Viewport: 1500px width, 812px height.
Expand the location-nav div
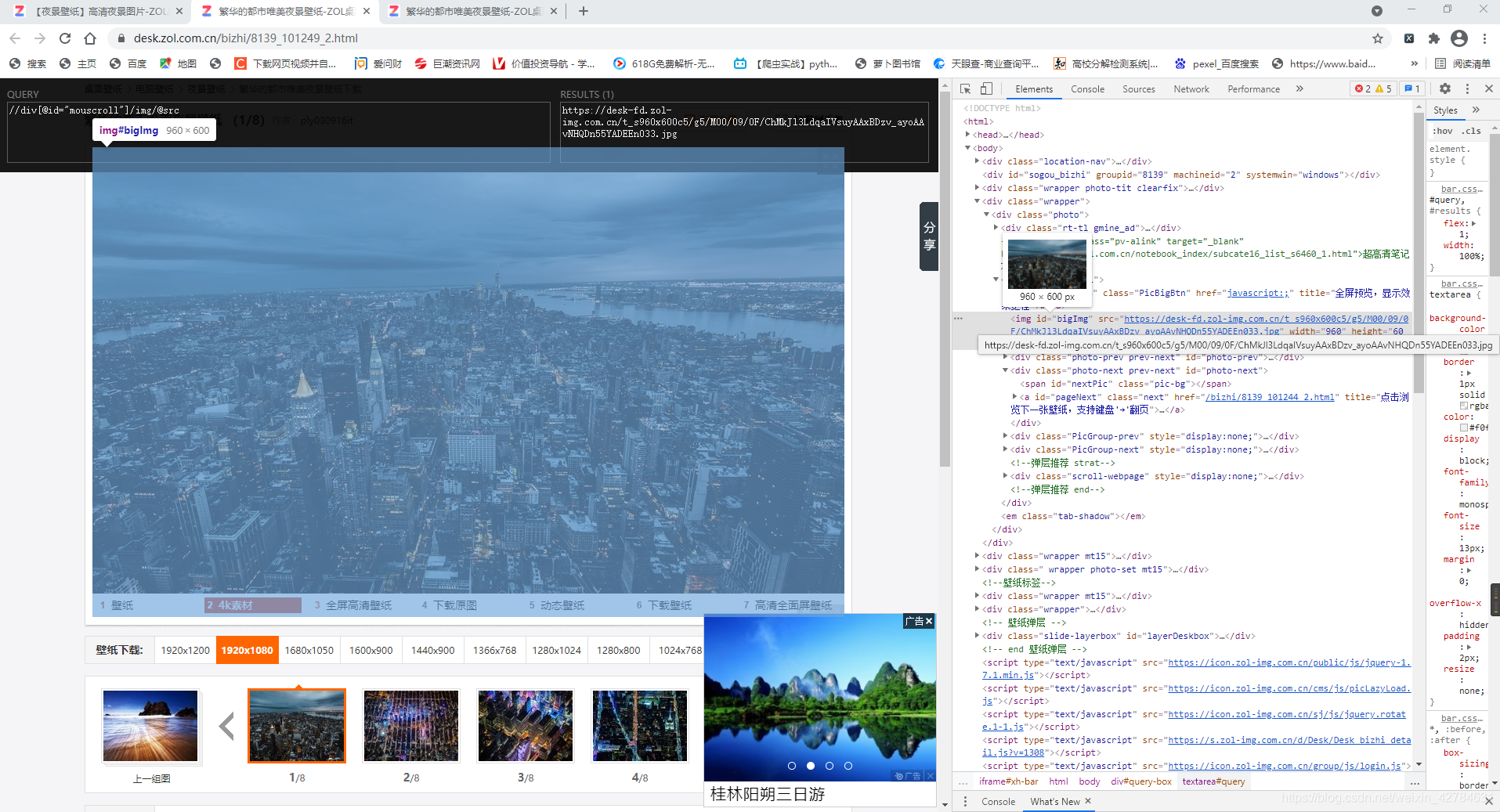click(x=978, y=161)
